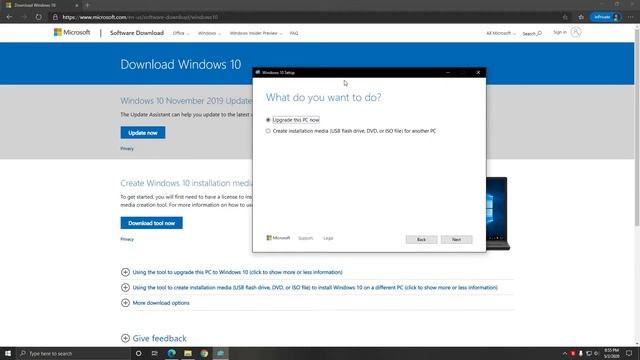This screenshot has width=640, height=360.
Task: Minimize the Windows 10 Setup dialog
Action: (448, 72)
